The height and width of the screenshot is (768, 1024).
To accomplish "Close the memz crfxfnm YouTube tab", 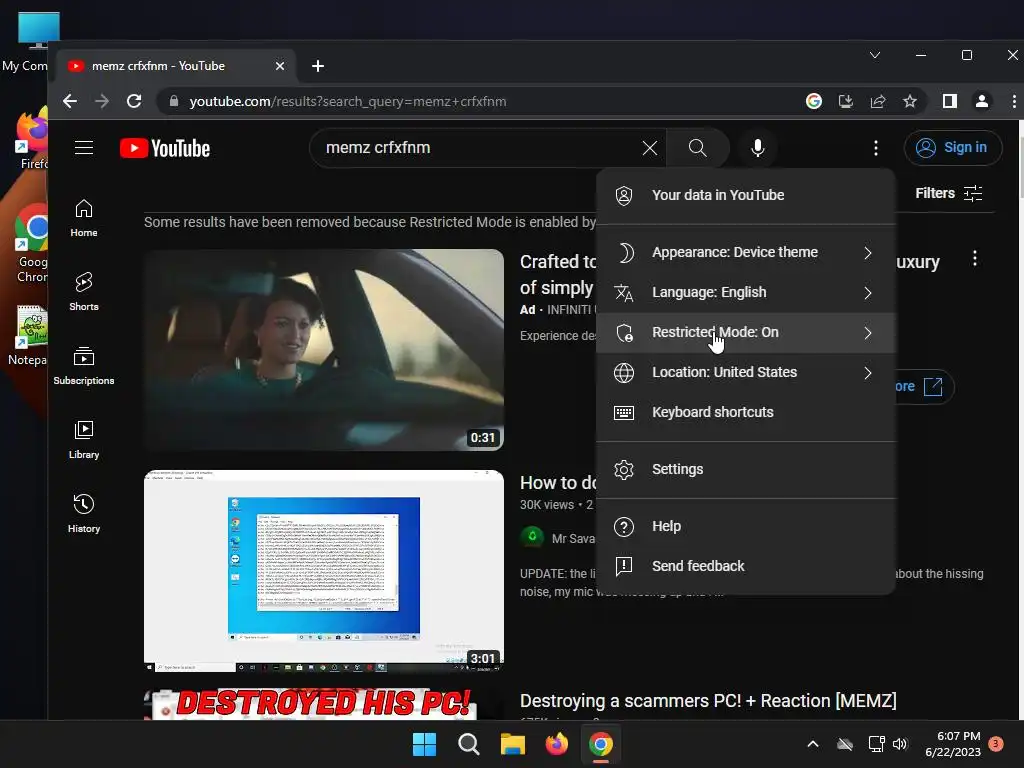I will coord(280,66).
